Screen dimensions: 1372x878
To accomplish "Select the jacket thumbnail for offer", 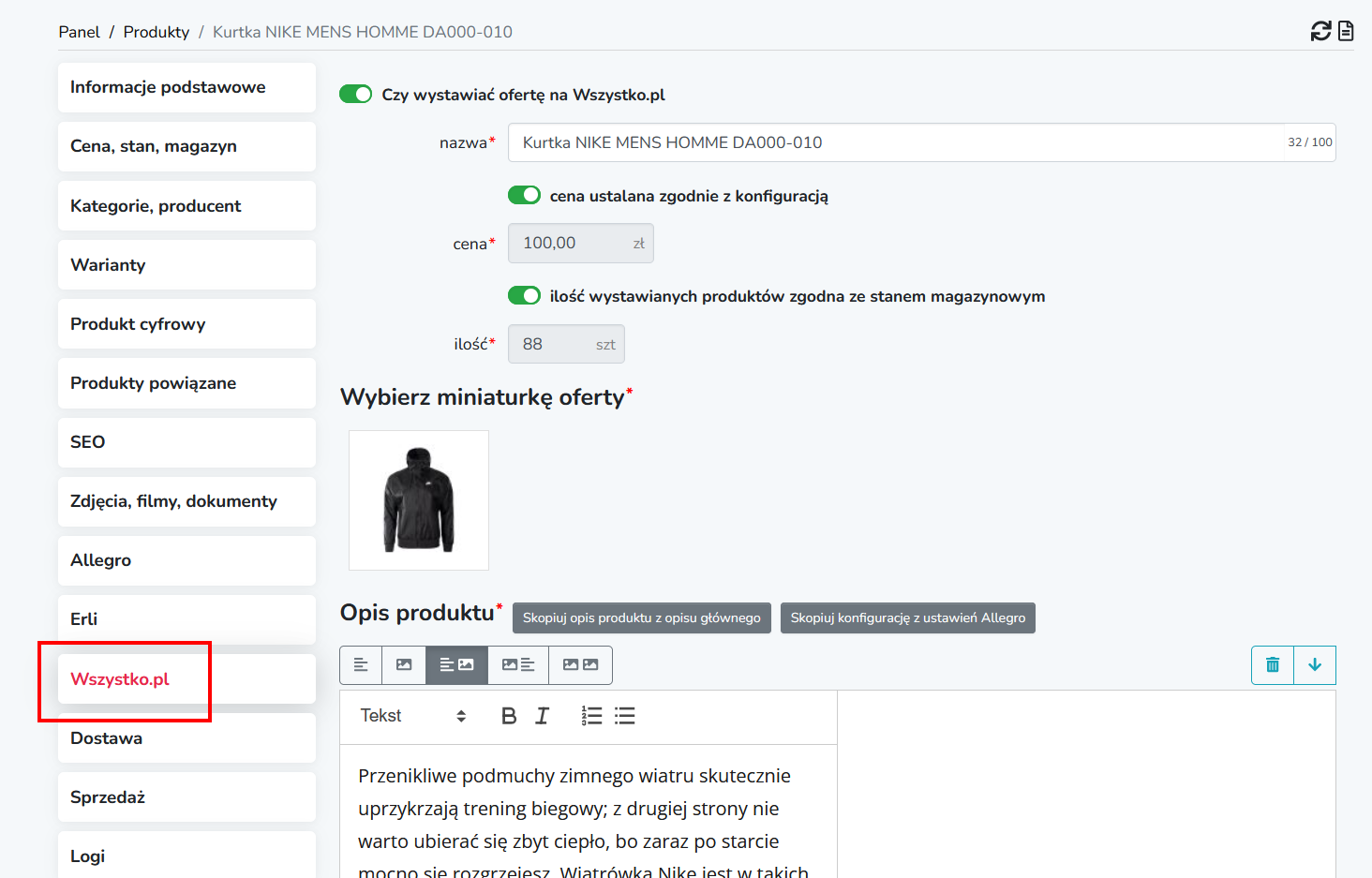I will [x=419, y=500].
